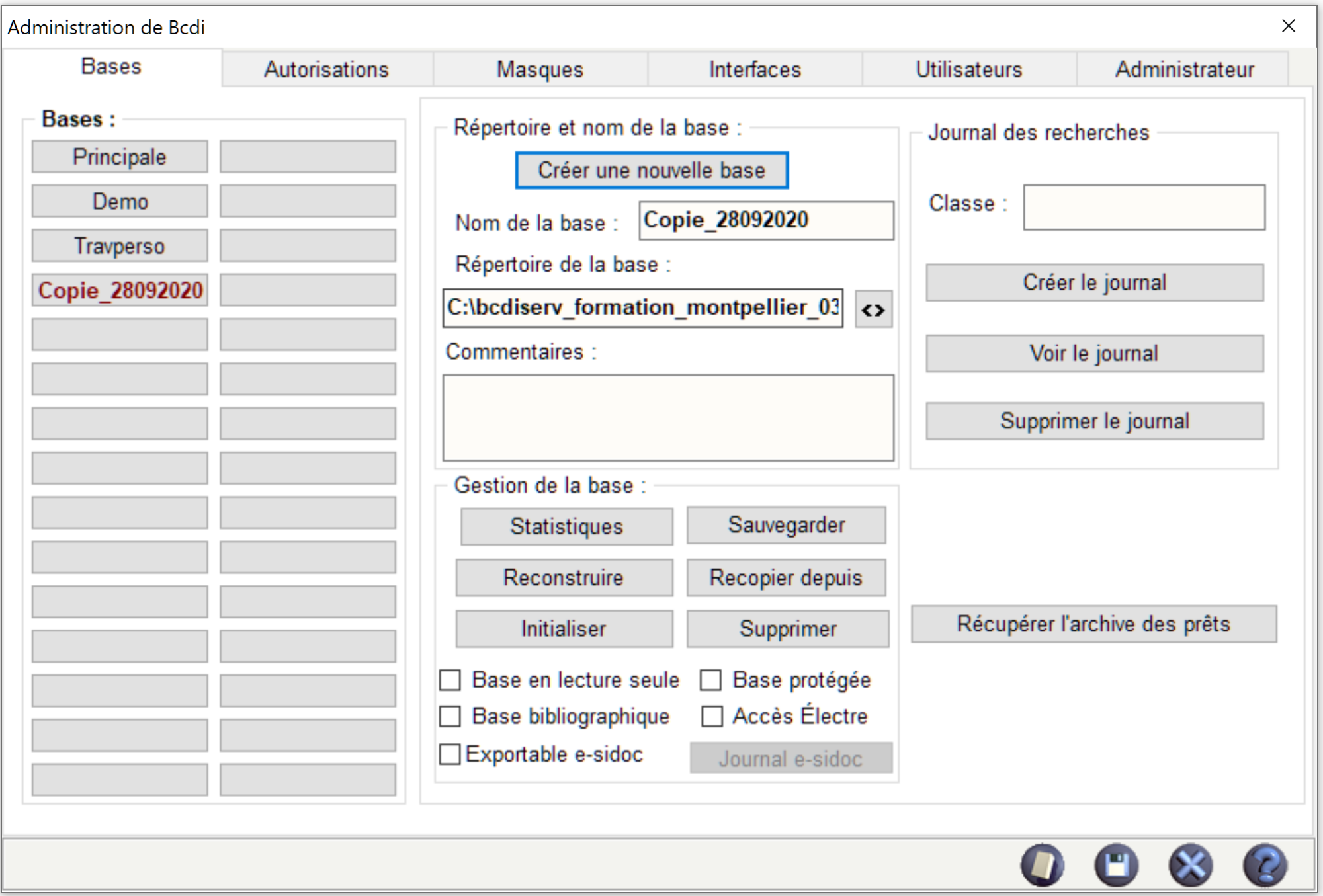Viewport: 1323px width, 896px height.
Task: Select the Travperso base
Action: [120, 246]
